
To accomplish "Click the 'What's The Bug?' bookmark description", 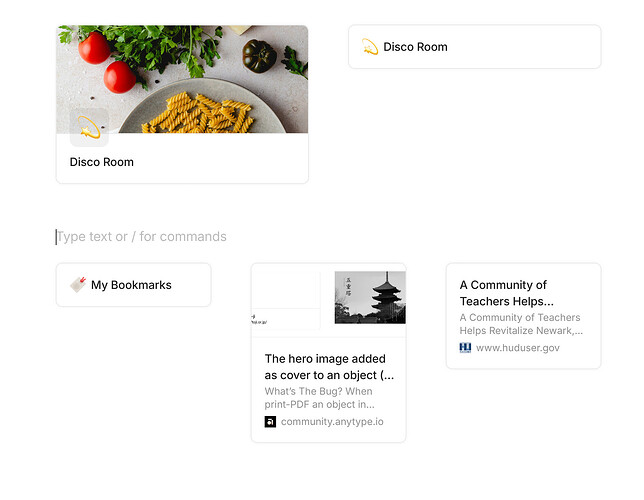I will [x=320, y=398].
